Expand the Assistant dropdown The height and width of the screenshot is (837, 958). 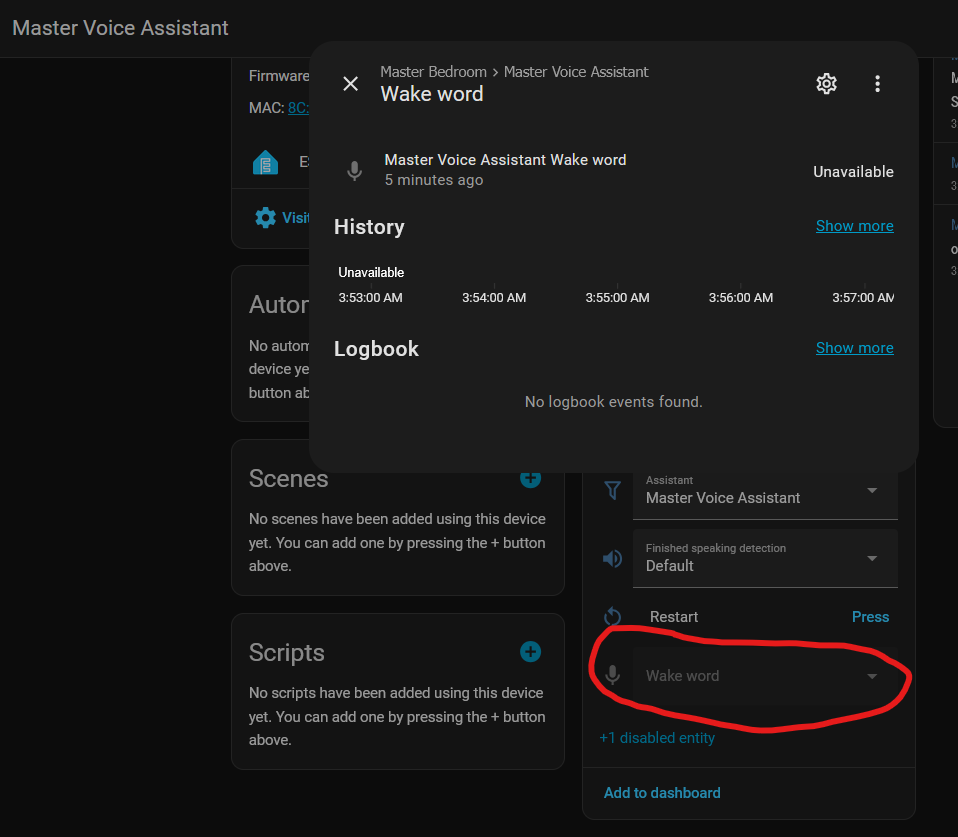point(765,490)
